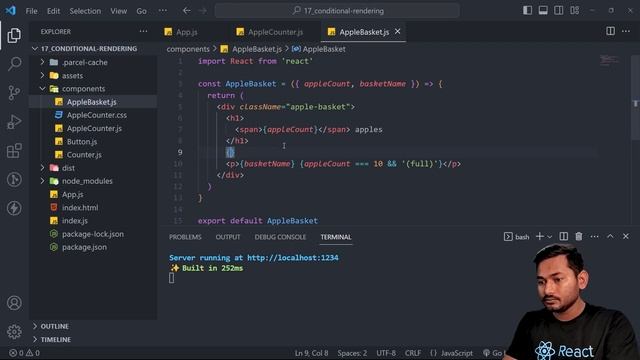Open the new terminal launch profile dropdown
Image resolution: width=640 pixels, height=360 pixels.
550,237
